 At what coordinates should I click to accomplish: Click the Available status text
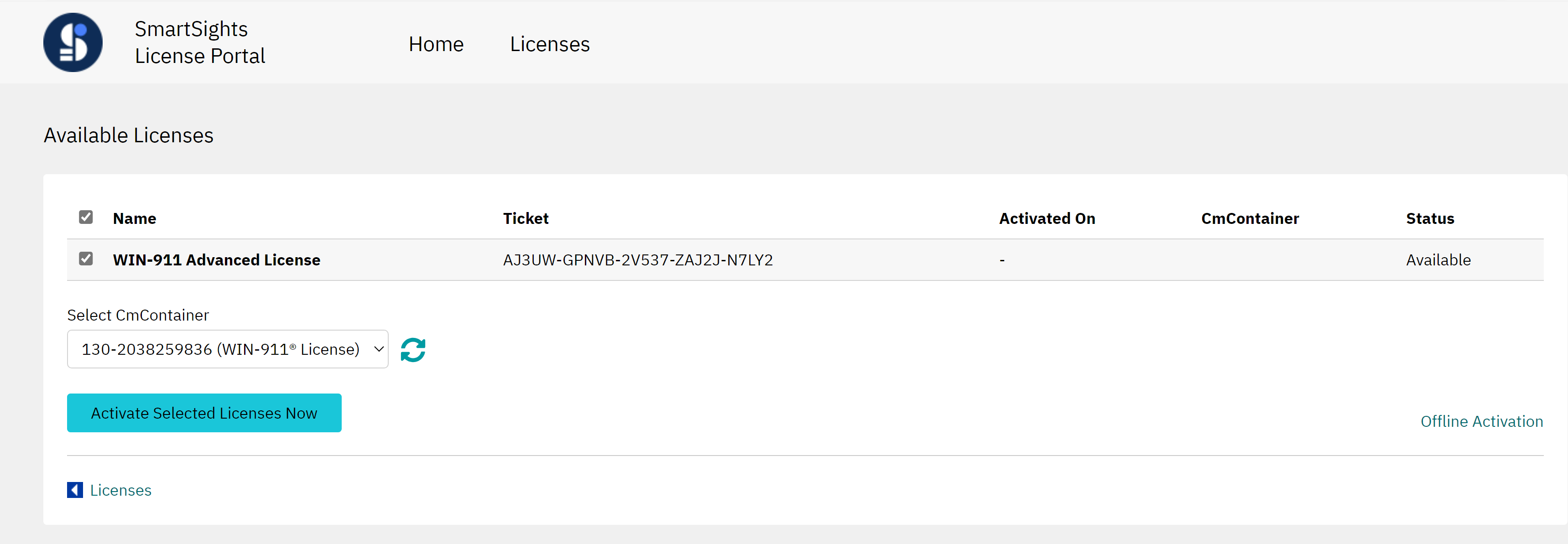[1438, 260]
